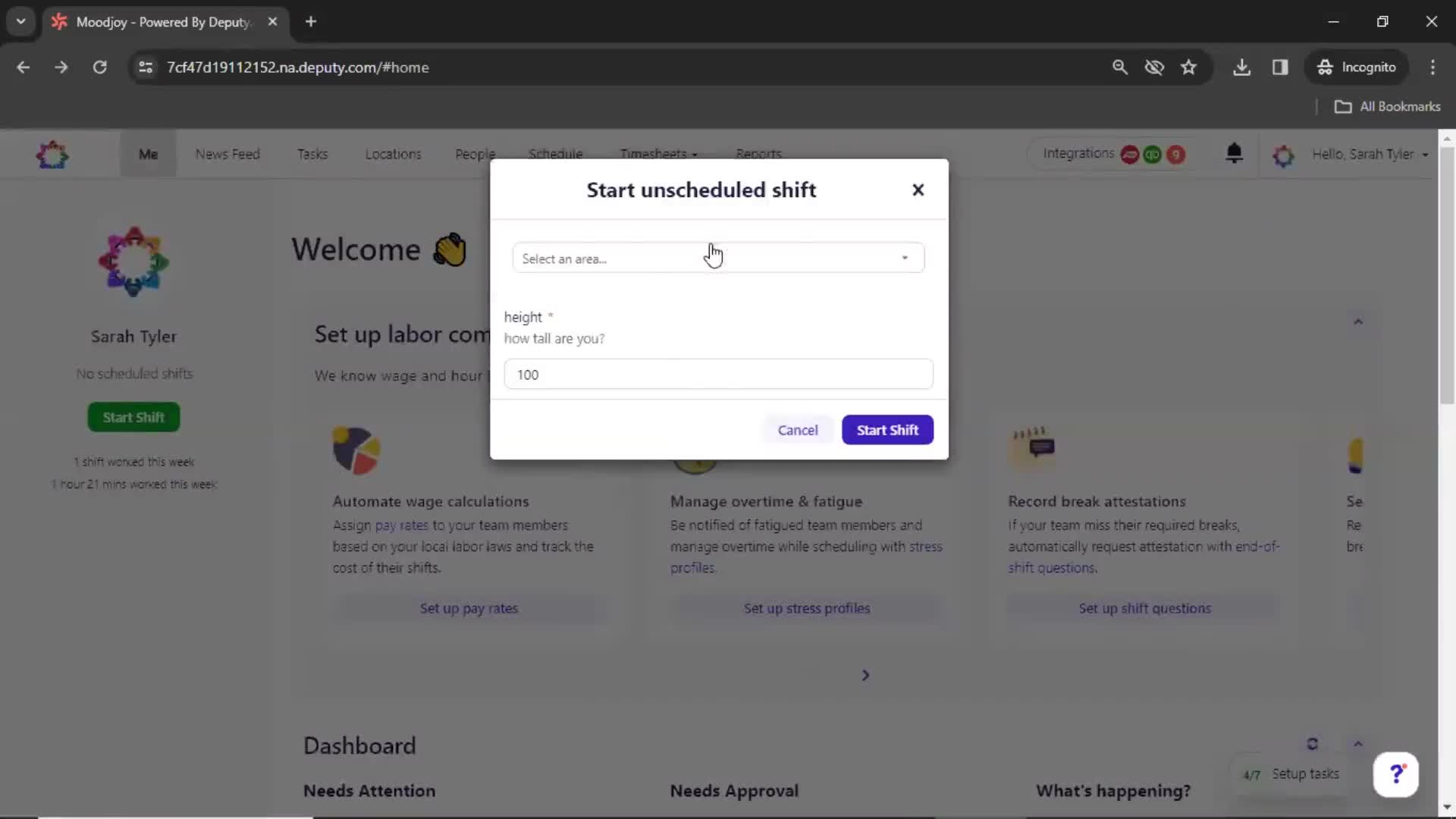Expand the Timesheets menu dropdown

(658, 154)
